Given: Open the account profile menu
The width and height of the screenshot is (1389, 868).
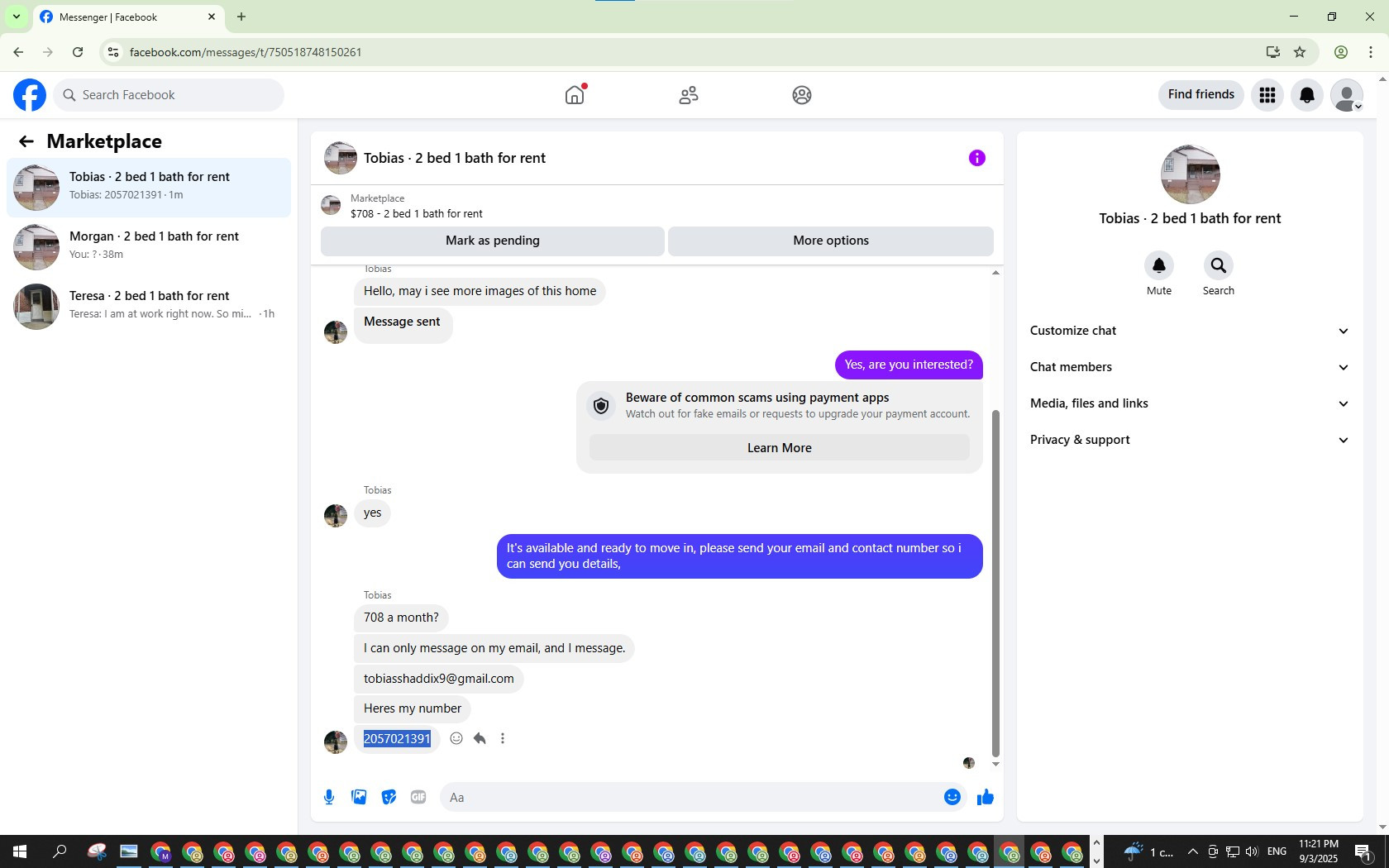Looking at the screenshot, I should coord(1347,95).
